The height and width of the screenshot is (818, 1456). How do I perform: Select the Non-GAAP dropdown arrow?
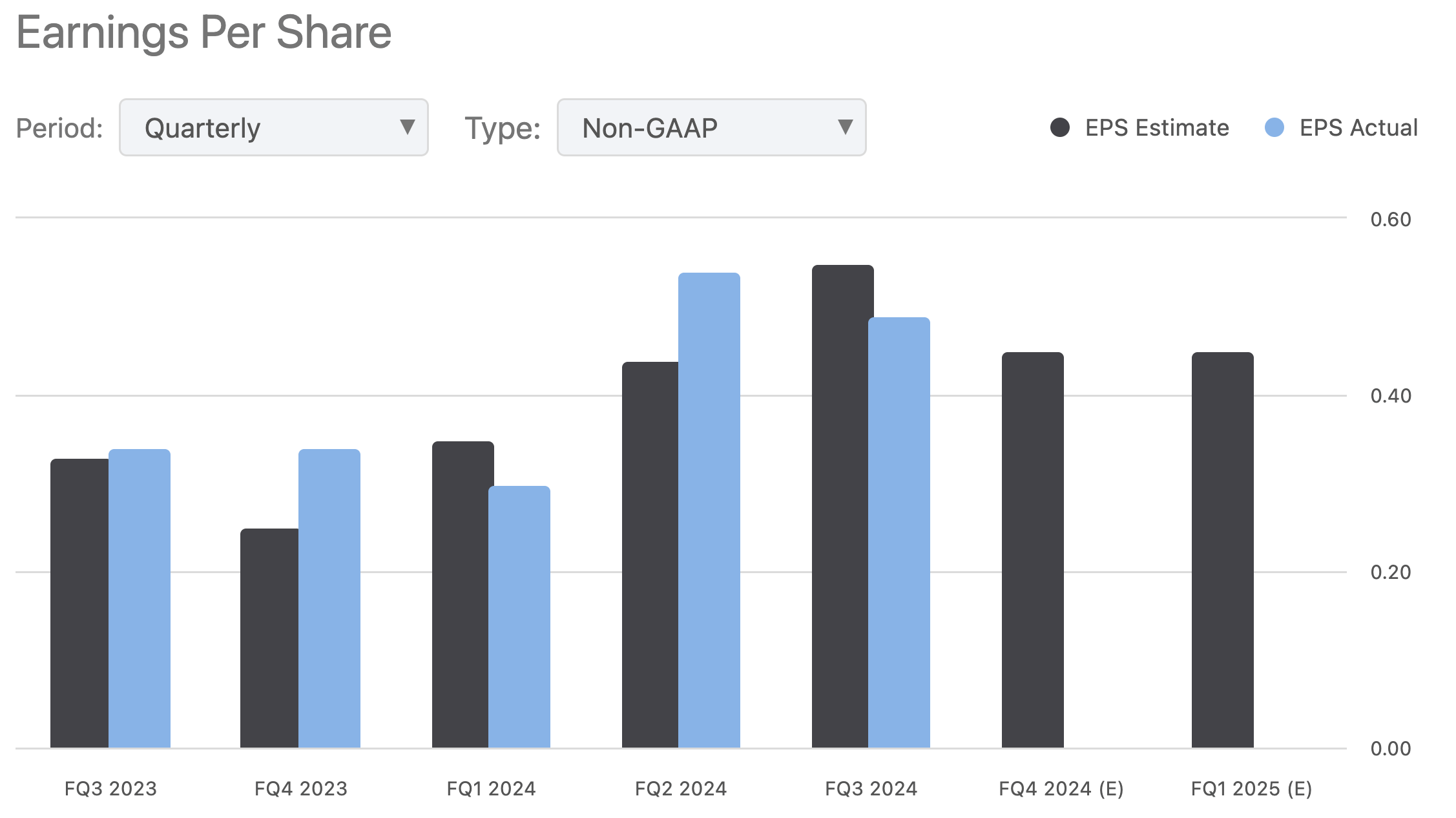point(846,128)
